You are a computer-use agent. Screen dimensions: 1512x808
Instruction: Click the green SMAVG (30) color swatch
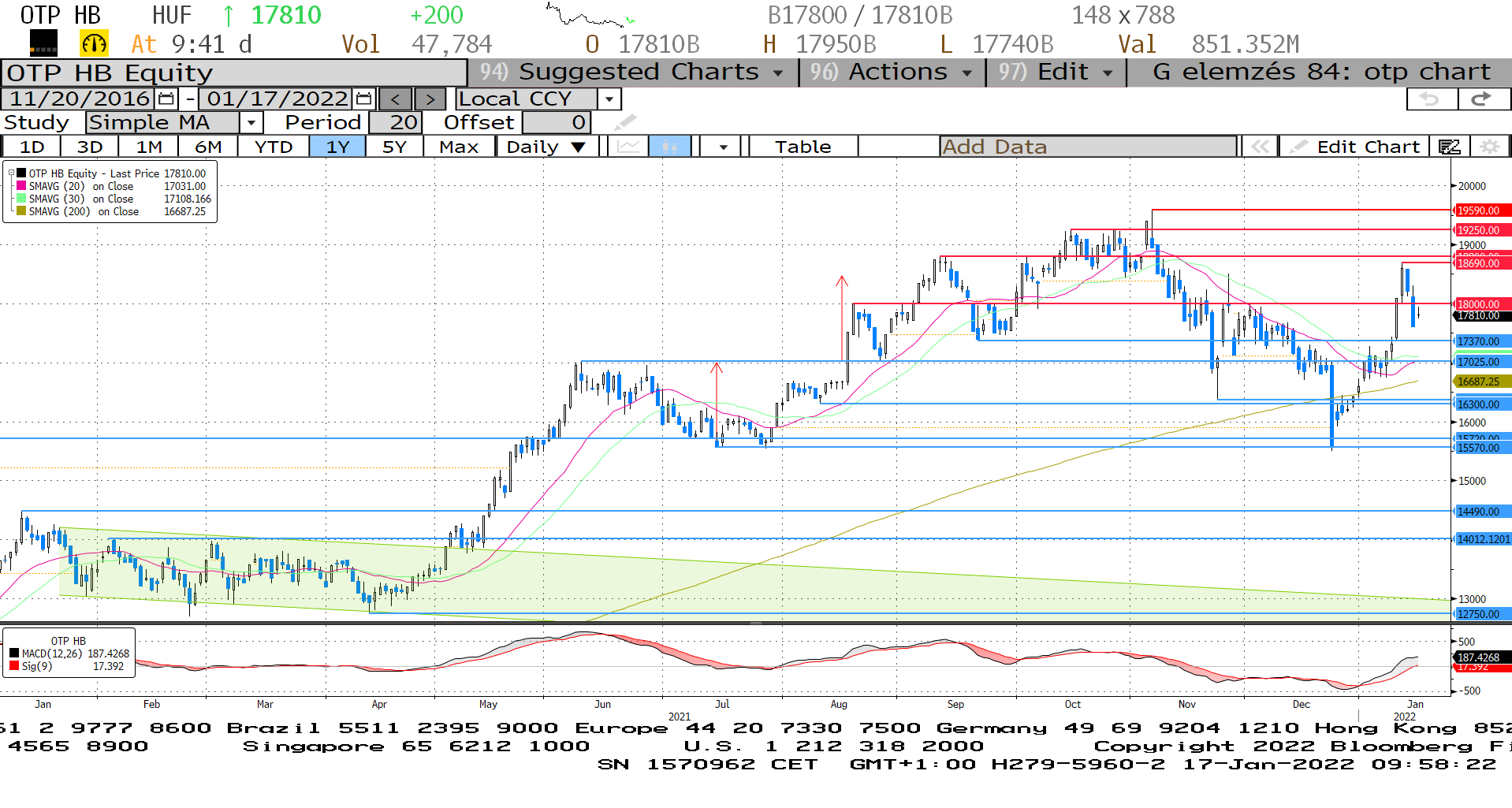pos(21,199)
